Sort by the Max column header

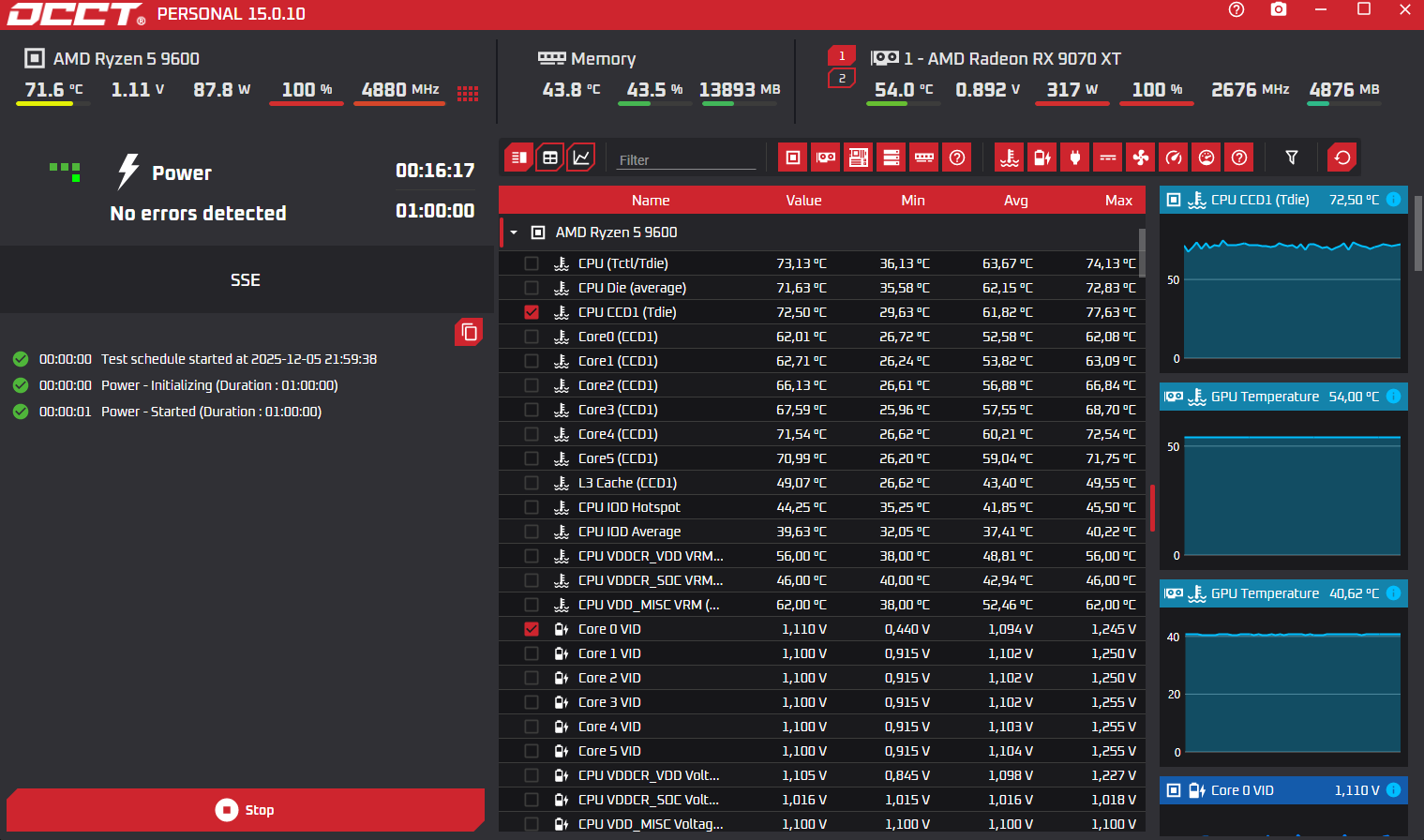click(x=1118, y=201)
